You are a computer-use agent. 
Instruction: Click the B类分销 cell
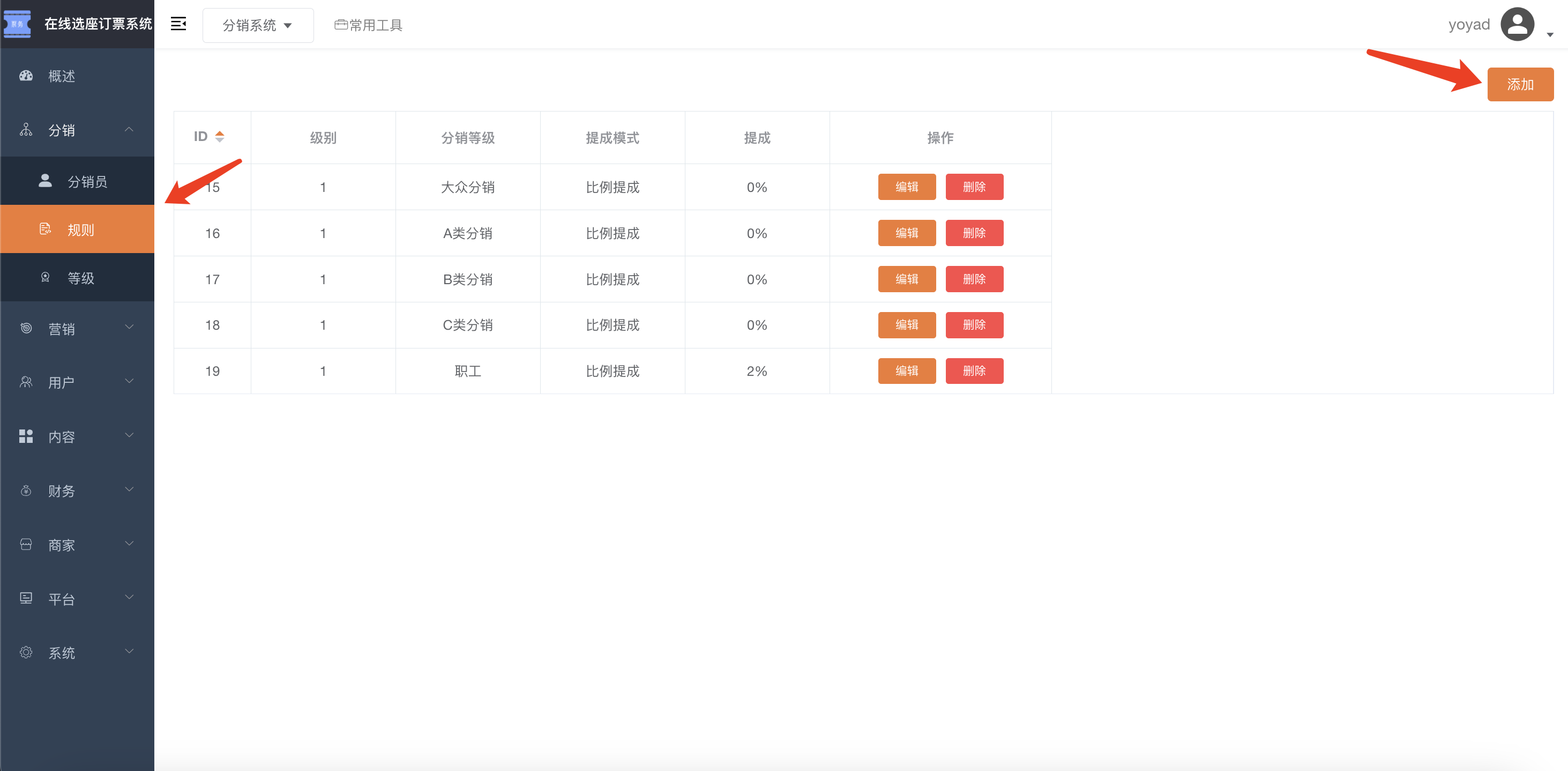pyautogui.click(x=467, y=279)
